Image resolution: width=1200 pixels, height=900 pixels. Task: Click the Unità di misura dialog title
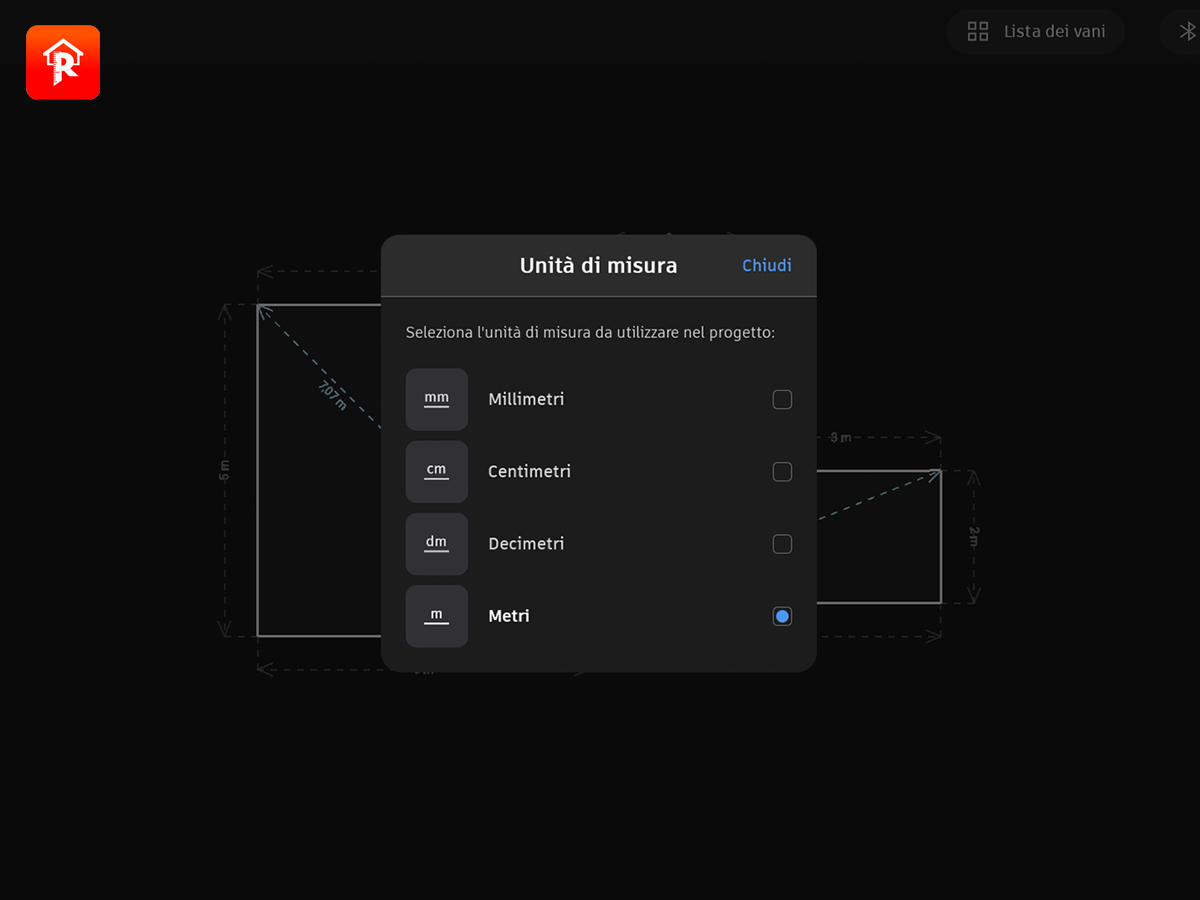pos(598,265)
